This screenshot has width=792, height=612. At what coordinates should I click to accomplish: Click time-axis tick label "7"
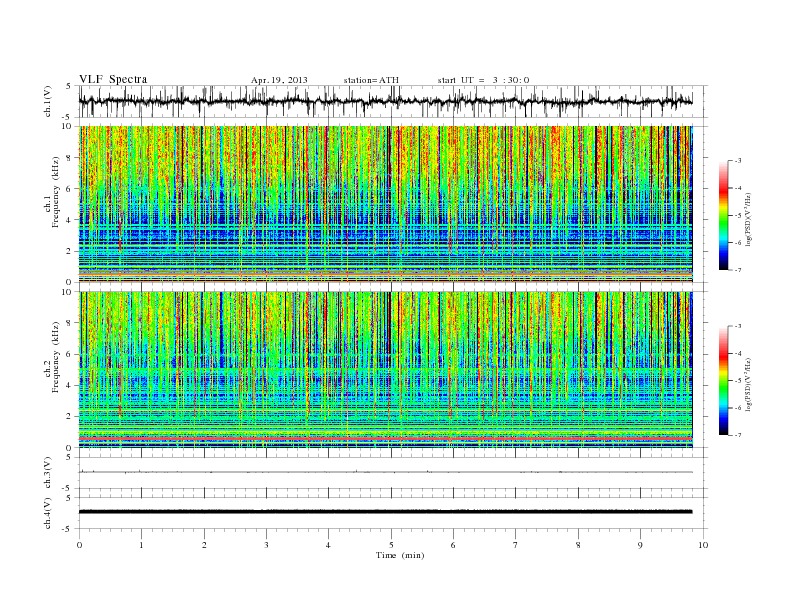(x=516, y=545)
